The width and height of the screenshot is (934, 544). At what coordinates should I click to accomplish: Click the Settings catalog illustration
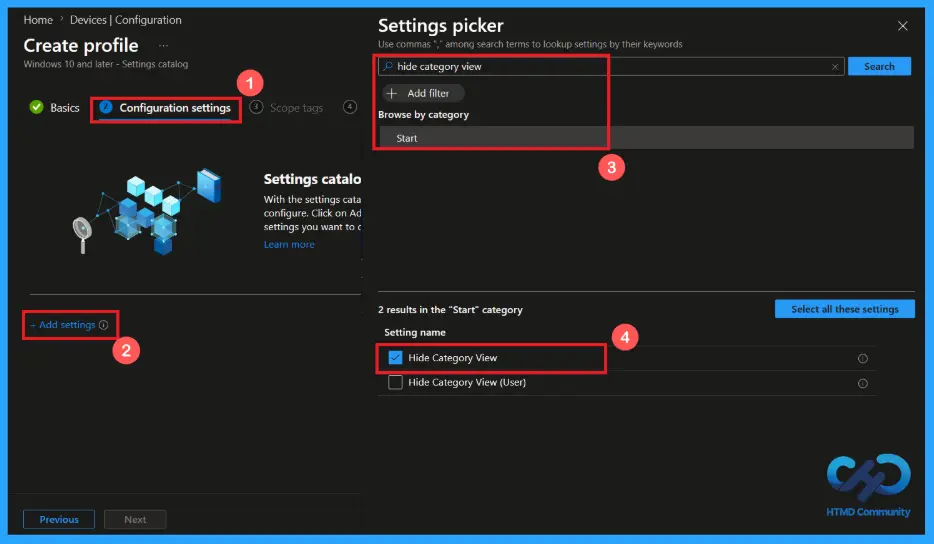(x=147, y=211)
